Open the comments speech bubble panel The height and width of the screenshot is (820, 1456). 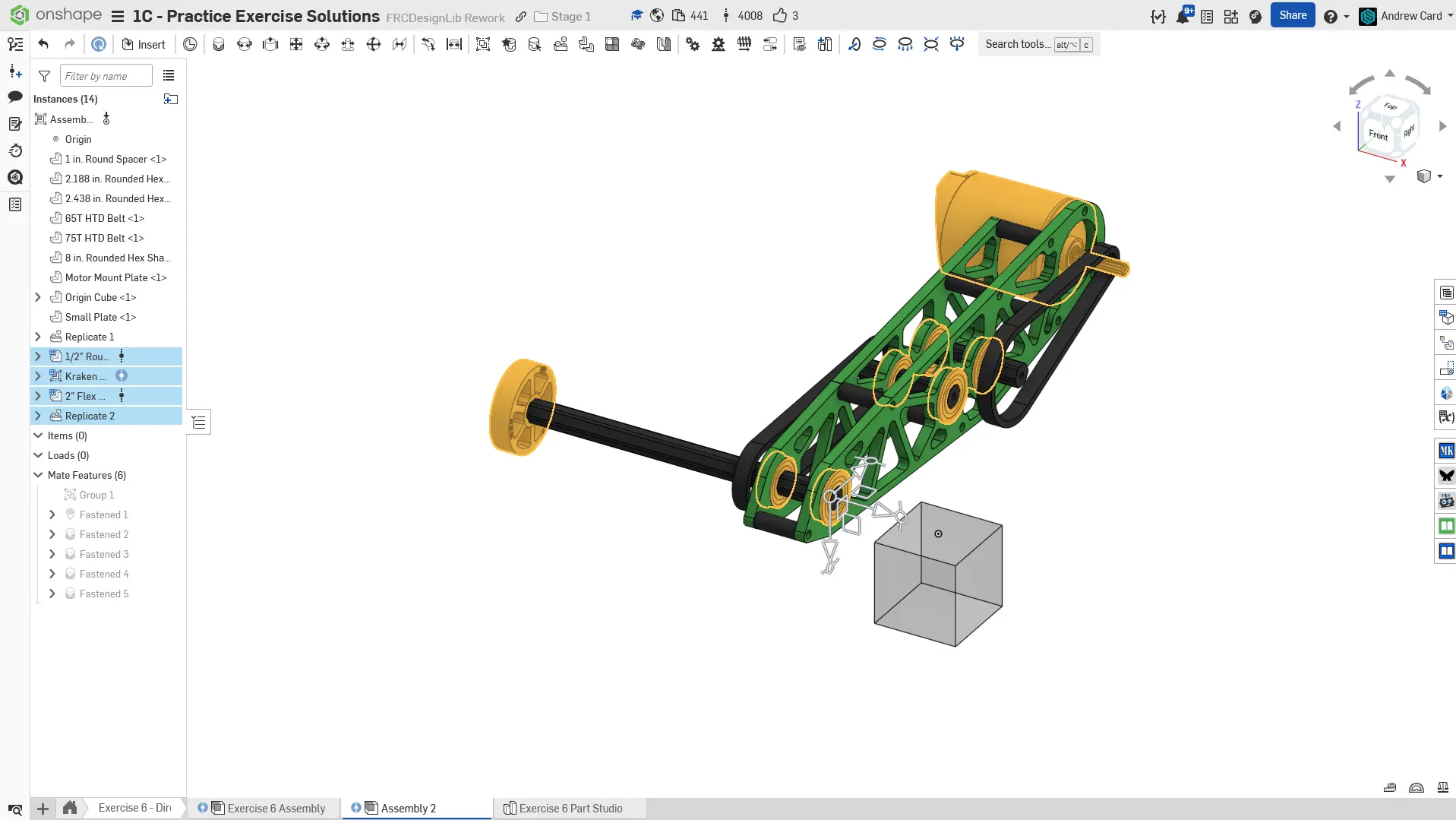coord(15,97)
